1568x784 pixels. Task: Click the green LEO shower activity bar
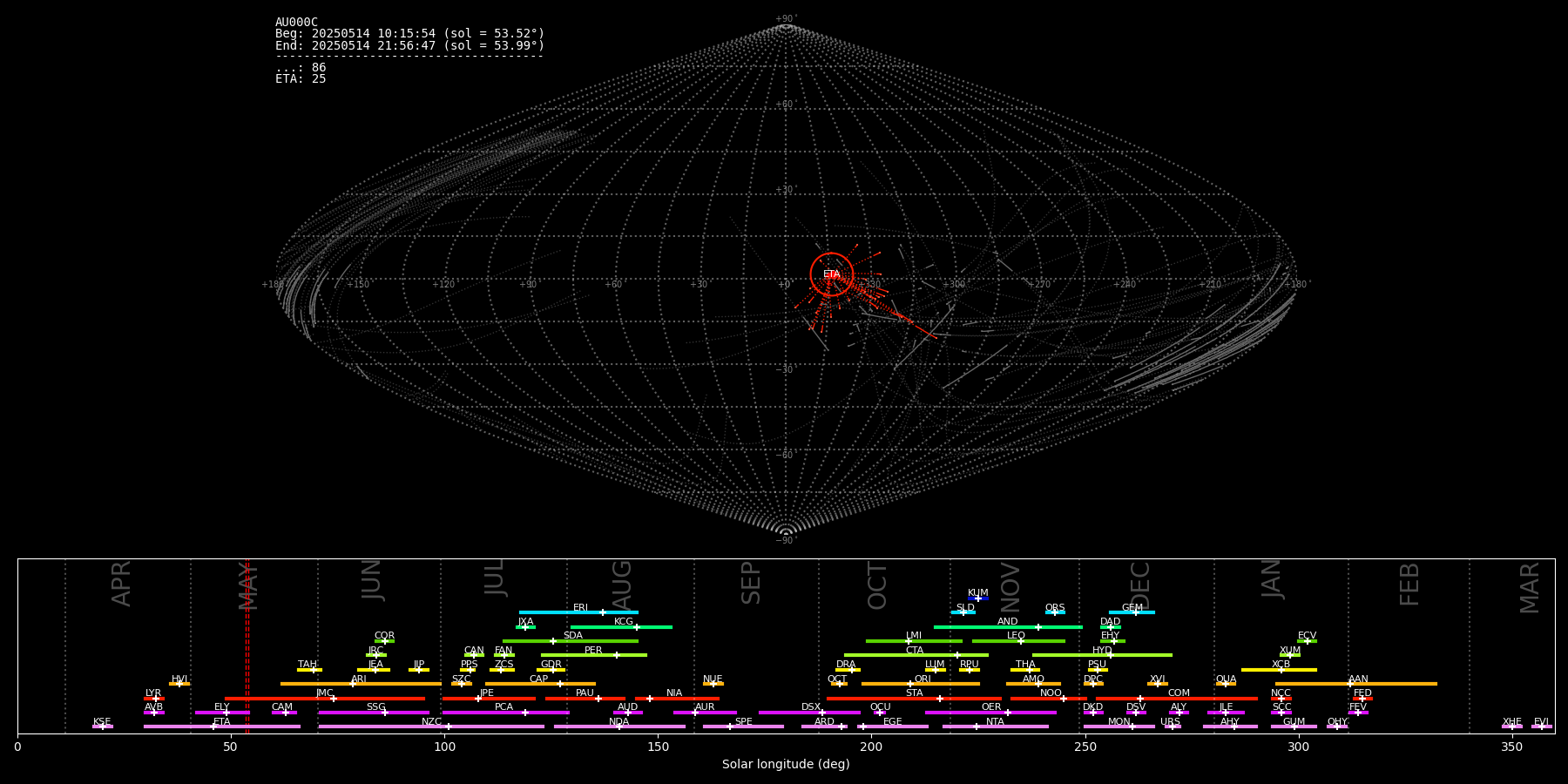(x=1018, y=641)
